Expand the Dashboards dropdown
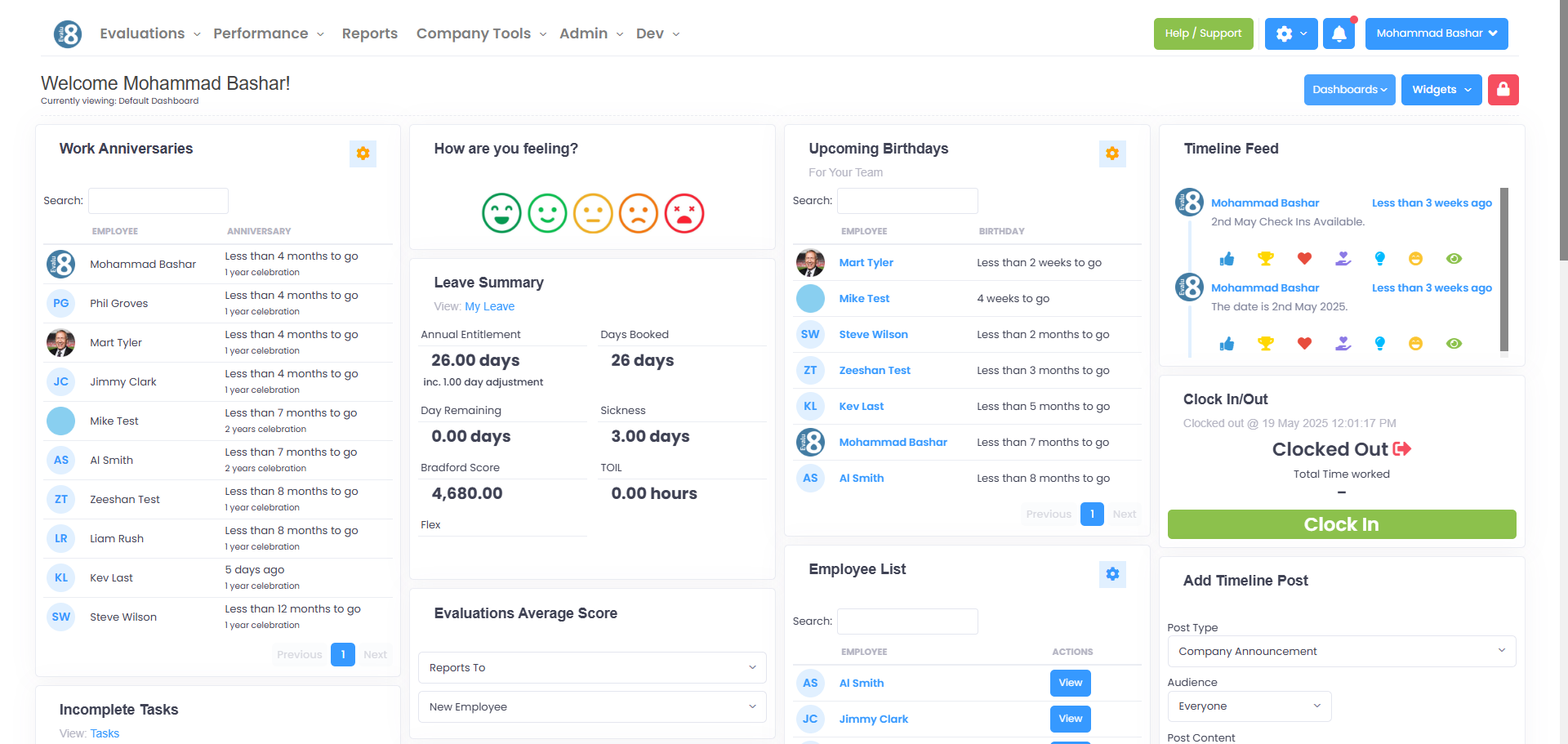1568x744 pixels. tap(1350, 90)
